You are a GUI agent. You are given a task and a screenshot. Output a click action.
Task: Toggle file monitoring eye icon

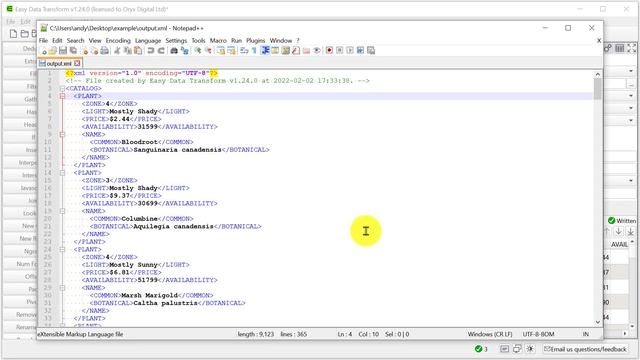coord(317,50)
